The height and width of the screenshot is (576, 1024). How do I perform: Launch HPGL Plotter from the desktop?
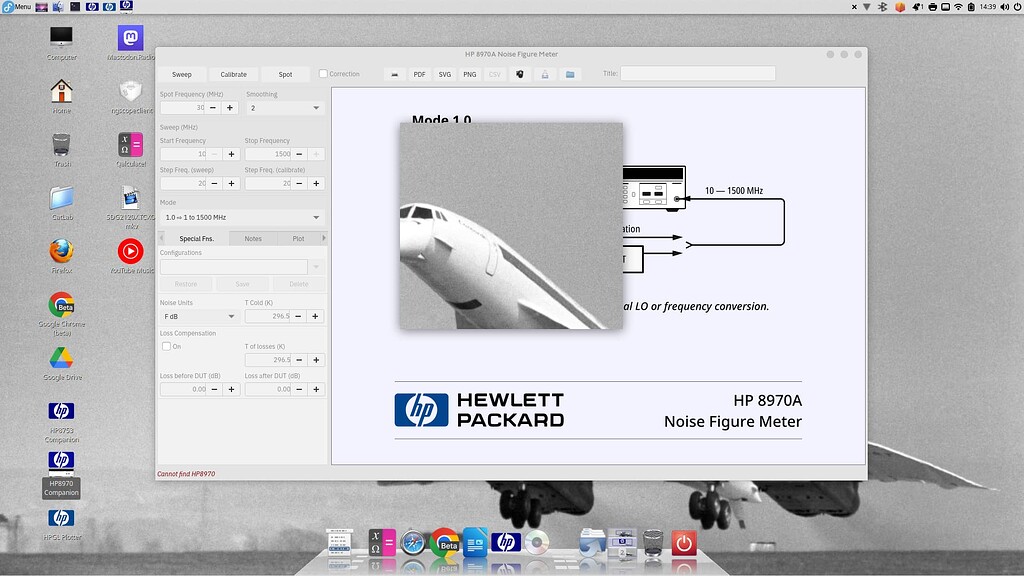point(61,520)
